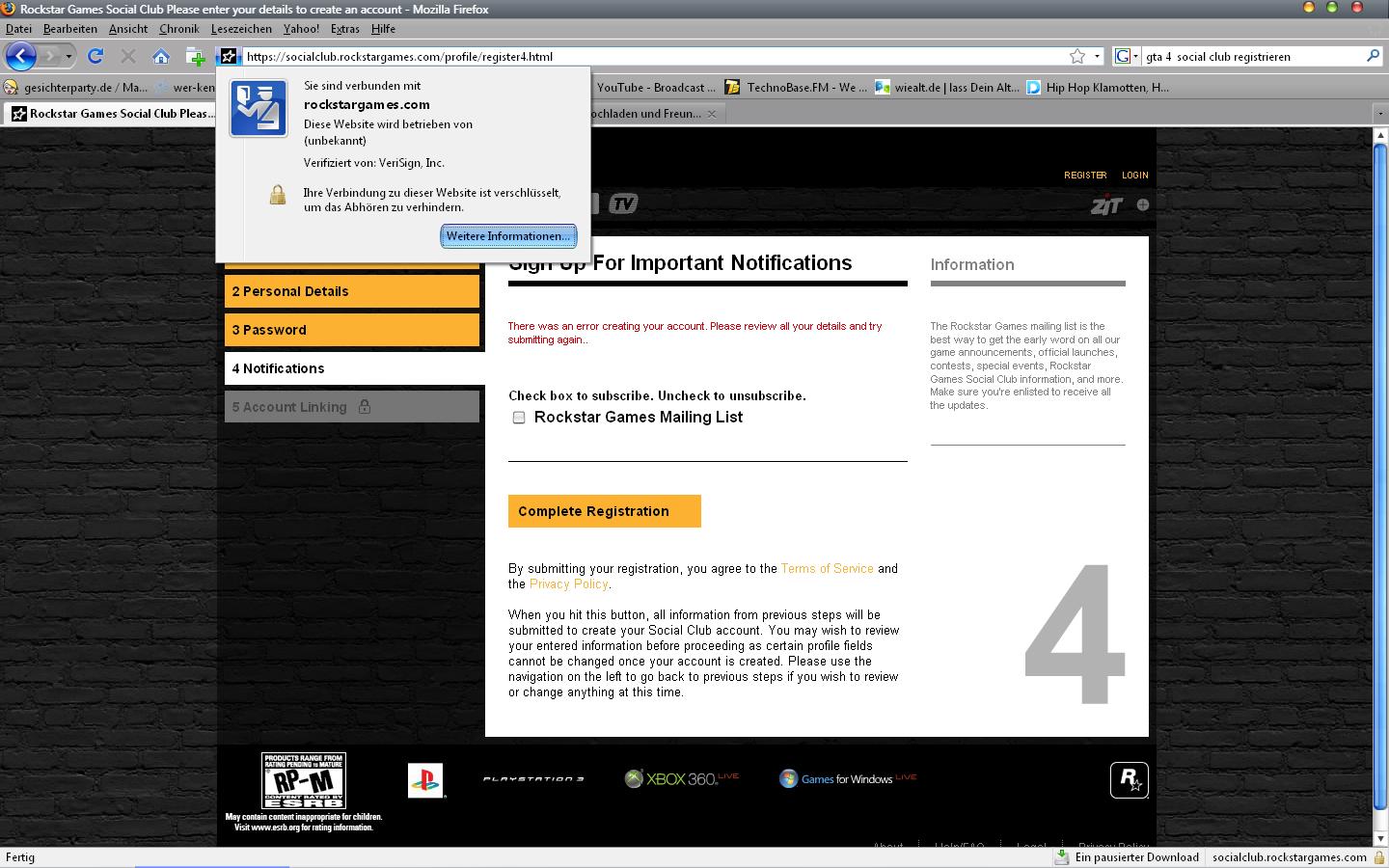1389x868 pixels.
Task: Click the padlock encryption icon in popup
Action: [278, 196]
